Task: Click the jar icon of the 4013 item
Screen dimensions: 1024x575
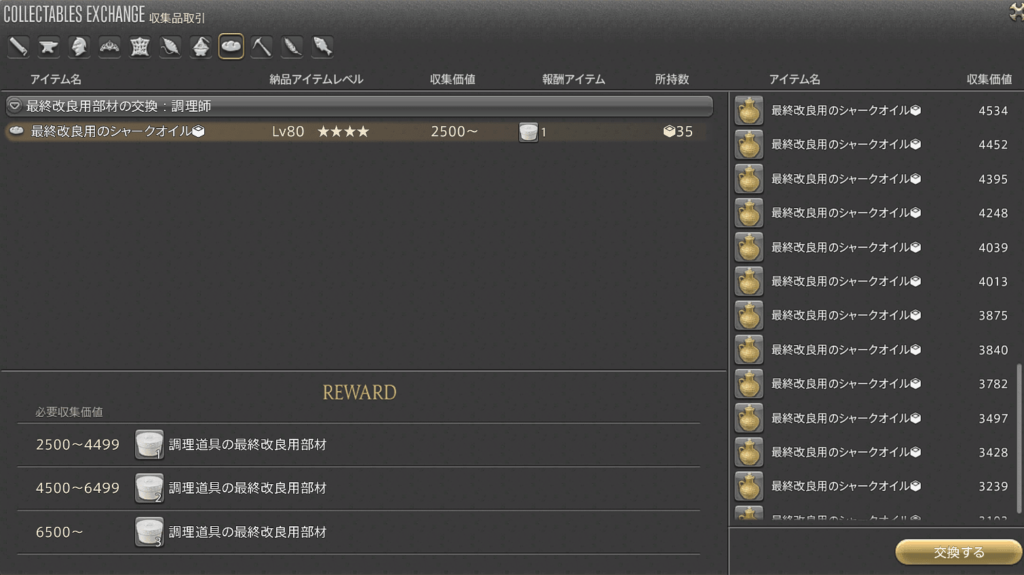Action: 749,282
